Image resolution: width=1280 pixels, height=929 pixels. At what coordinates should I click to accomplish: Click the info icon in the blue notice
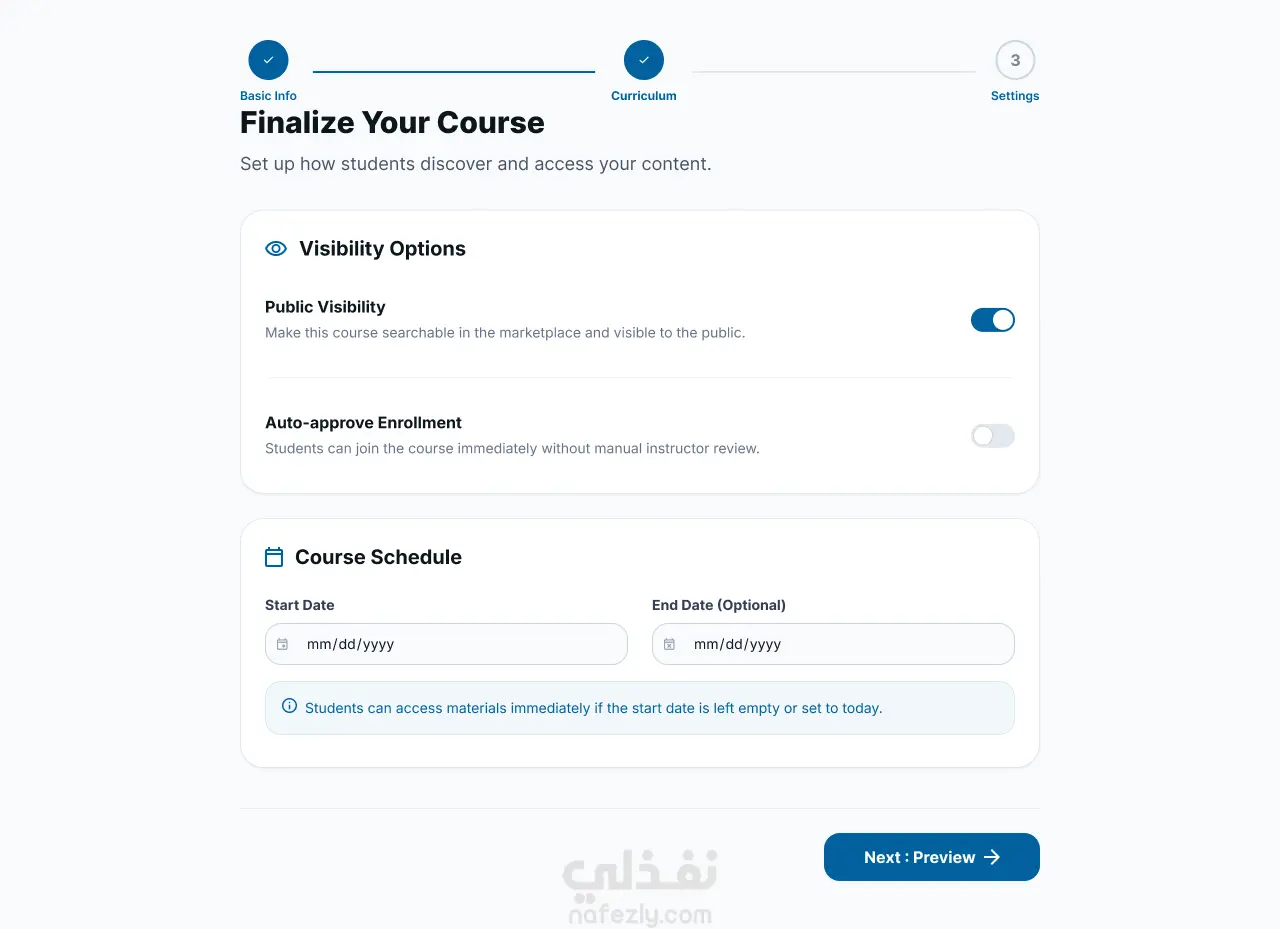[290, 706]
